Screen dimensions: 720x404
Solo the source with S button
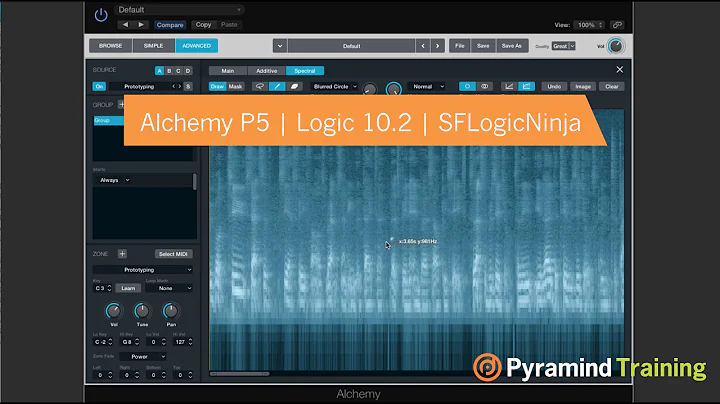tap(188, 86)
